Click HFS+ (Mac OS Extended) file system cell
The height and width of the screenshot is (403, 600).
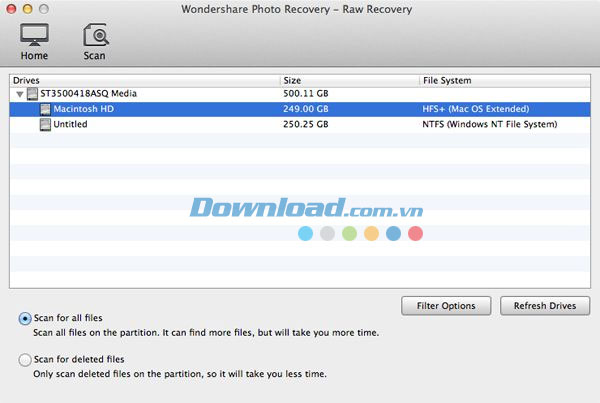click(476, 109)
